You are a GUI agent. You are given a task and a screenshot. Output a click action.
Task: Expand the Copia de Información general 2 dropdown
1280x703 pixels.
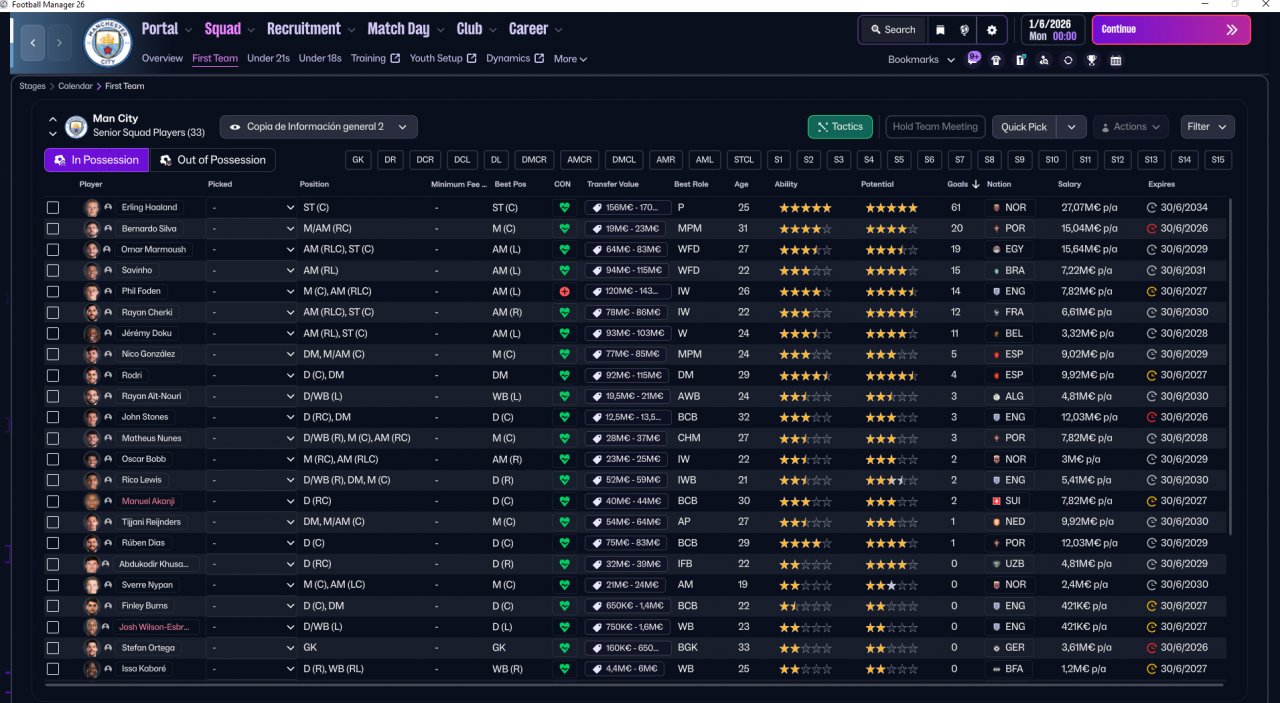pos(318,127)
